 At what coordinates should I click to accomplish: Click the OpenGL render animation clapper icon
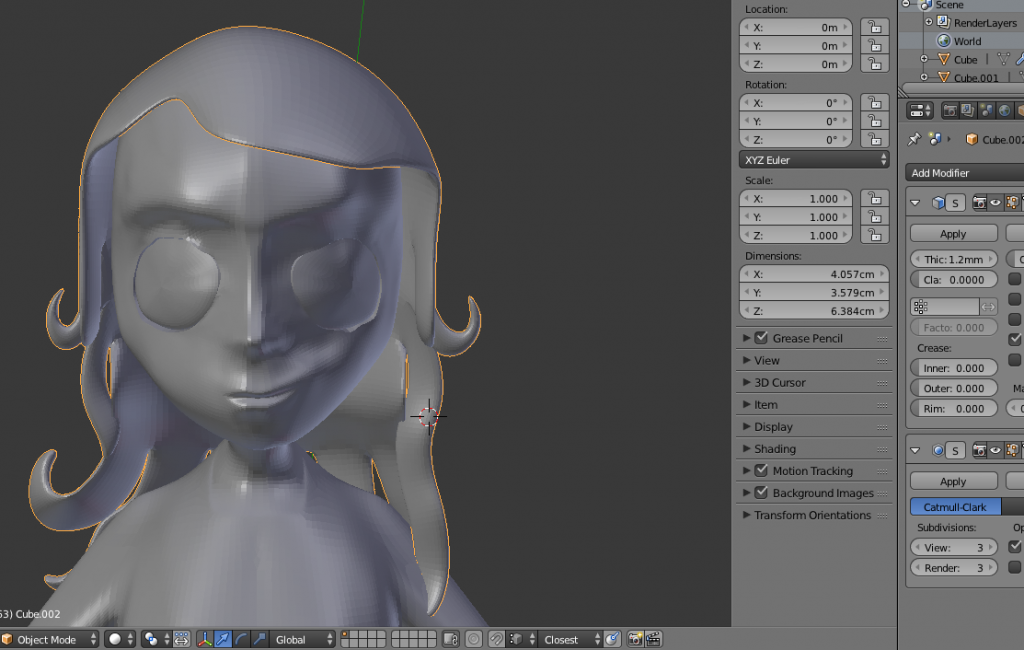coord(653,639)
